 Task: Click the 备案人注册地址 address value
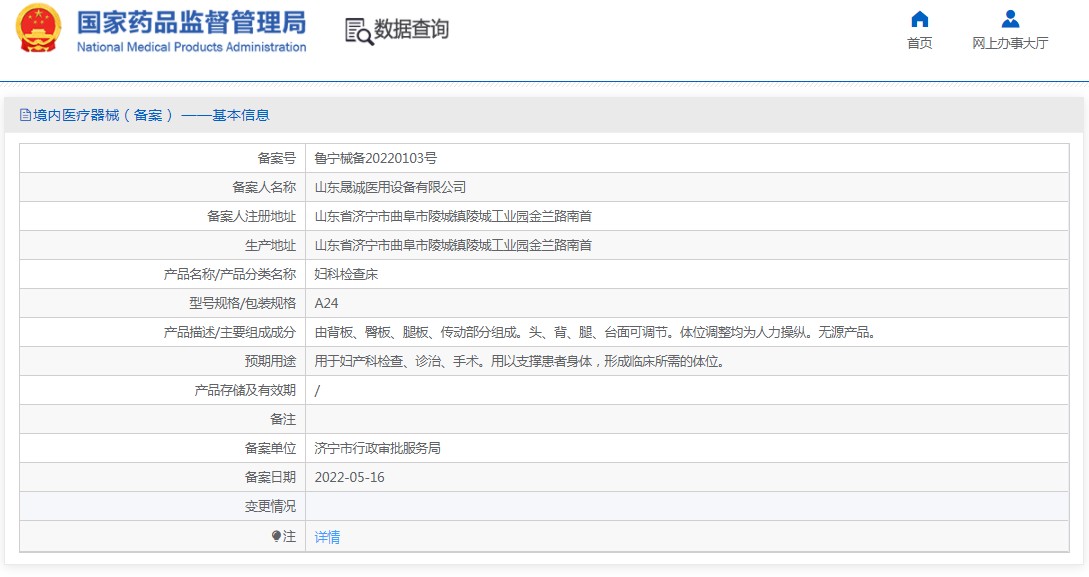(453, 217)
